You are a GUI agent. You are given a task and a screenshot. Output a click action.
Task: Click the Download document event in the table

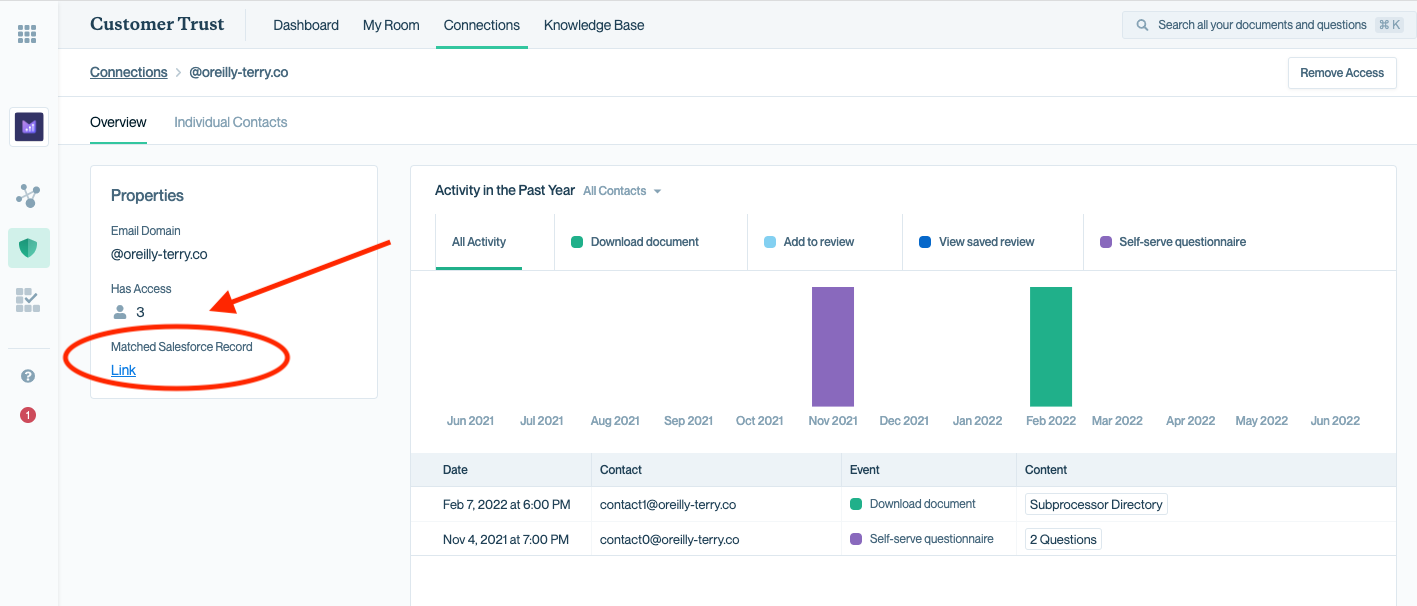pos(923,504)
